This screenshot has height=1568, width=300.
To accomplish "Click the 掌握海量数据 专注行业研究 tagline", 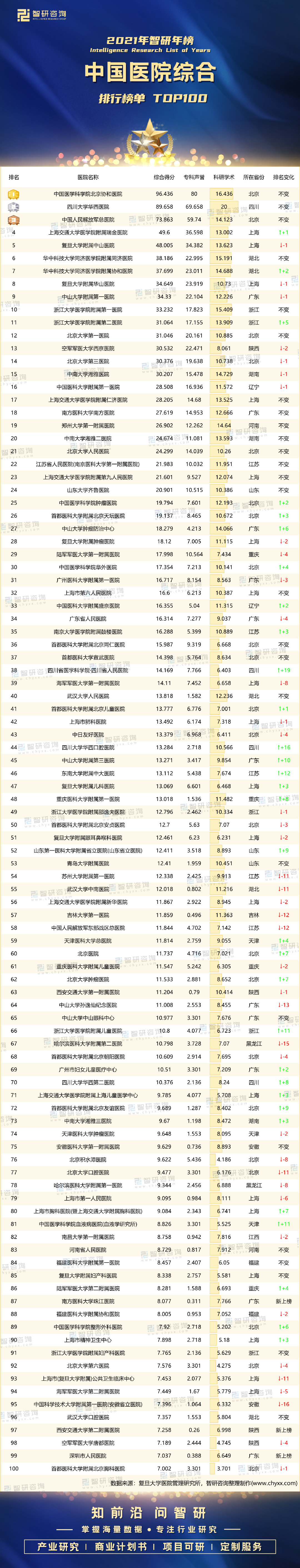I will pyautogui.click(x=149, y=1529).
